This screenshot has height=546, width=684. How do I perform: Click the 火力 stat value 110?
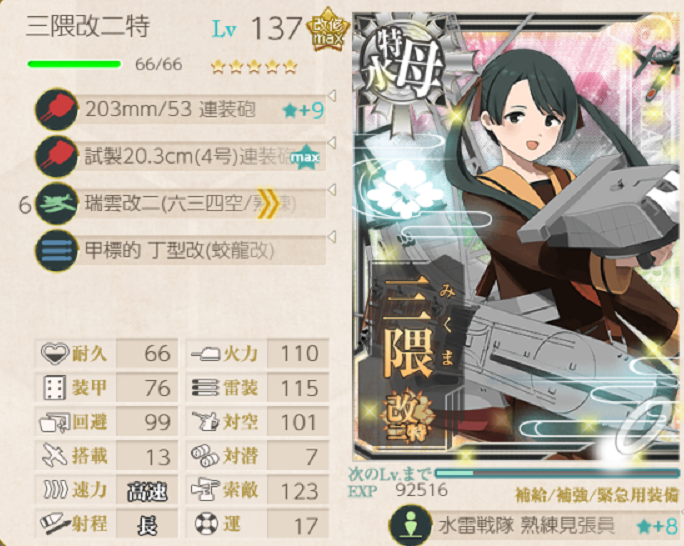pos(299,353)
